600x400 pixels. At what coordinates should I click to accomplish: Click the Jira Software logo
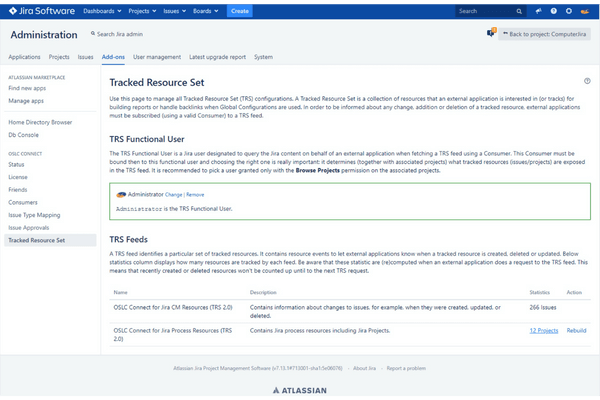tap(42, 11)
